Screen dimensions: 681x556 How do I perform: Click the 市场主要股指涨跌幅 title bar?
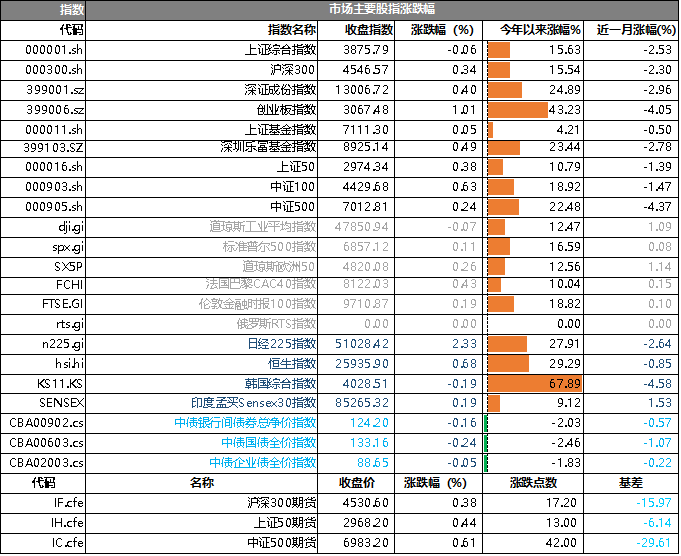point(380,10)
